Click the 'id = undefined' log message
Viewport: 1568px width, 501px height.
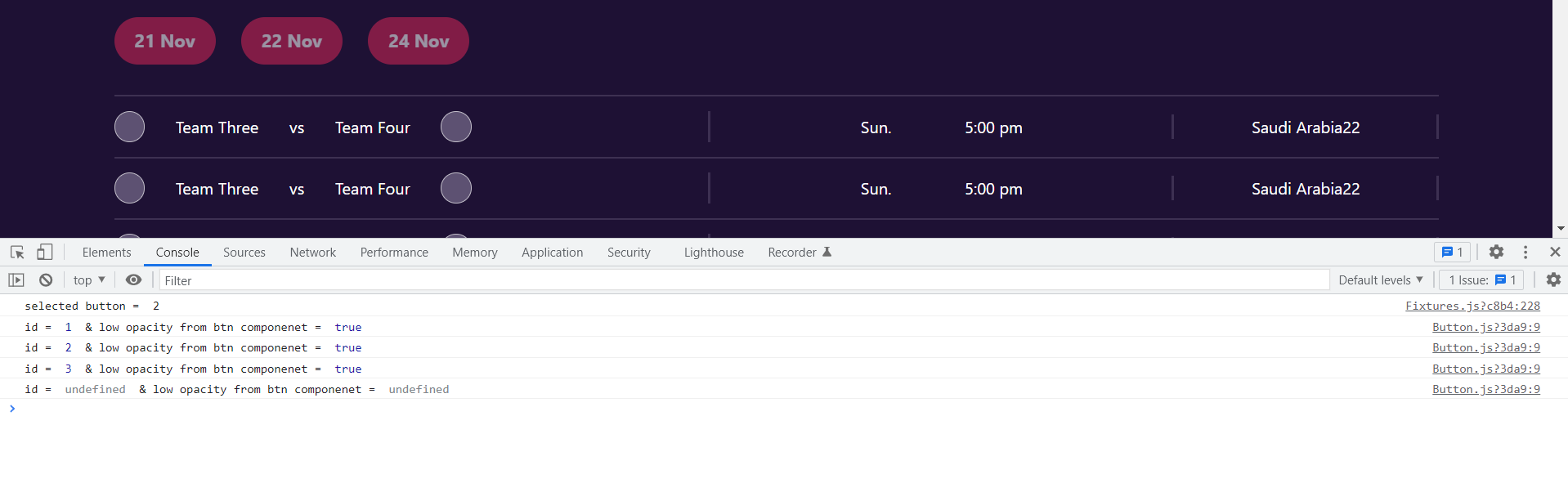[237, 389]
